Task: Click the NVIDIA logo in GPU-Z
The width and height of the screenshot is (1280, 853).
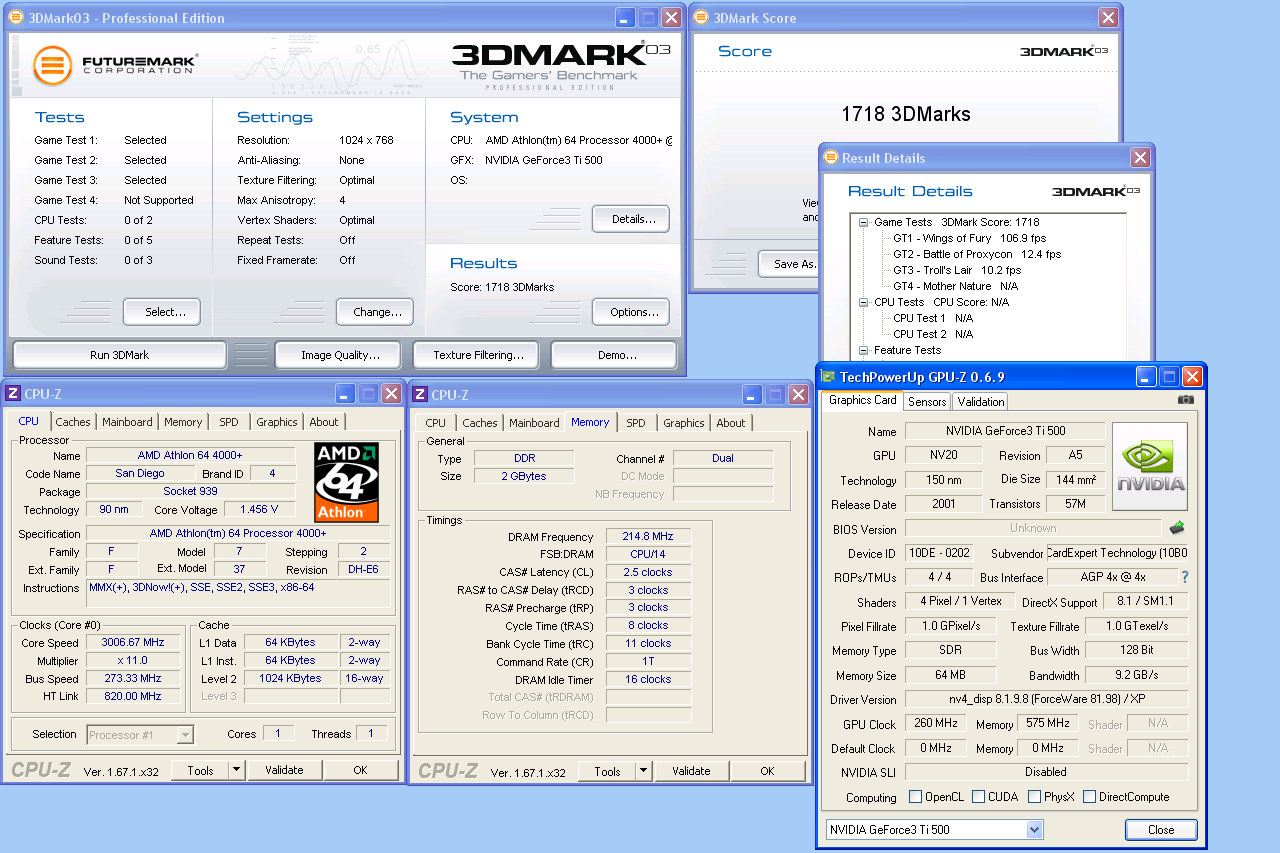Action: [x=1150, y=466]
